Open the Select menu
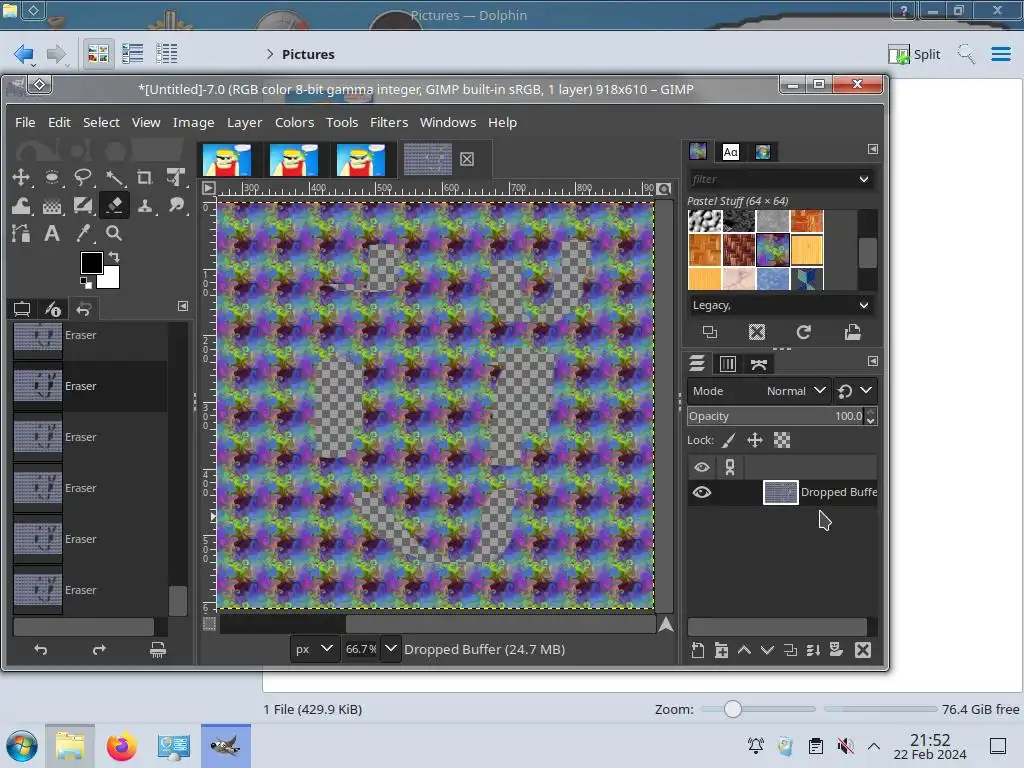Image resolution: width=1024 pixels, height=768 pixels. click(x=101, y=122)
